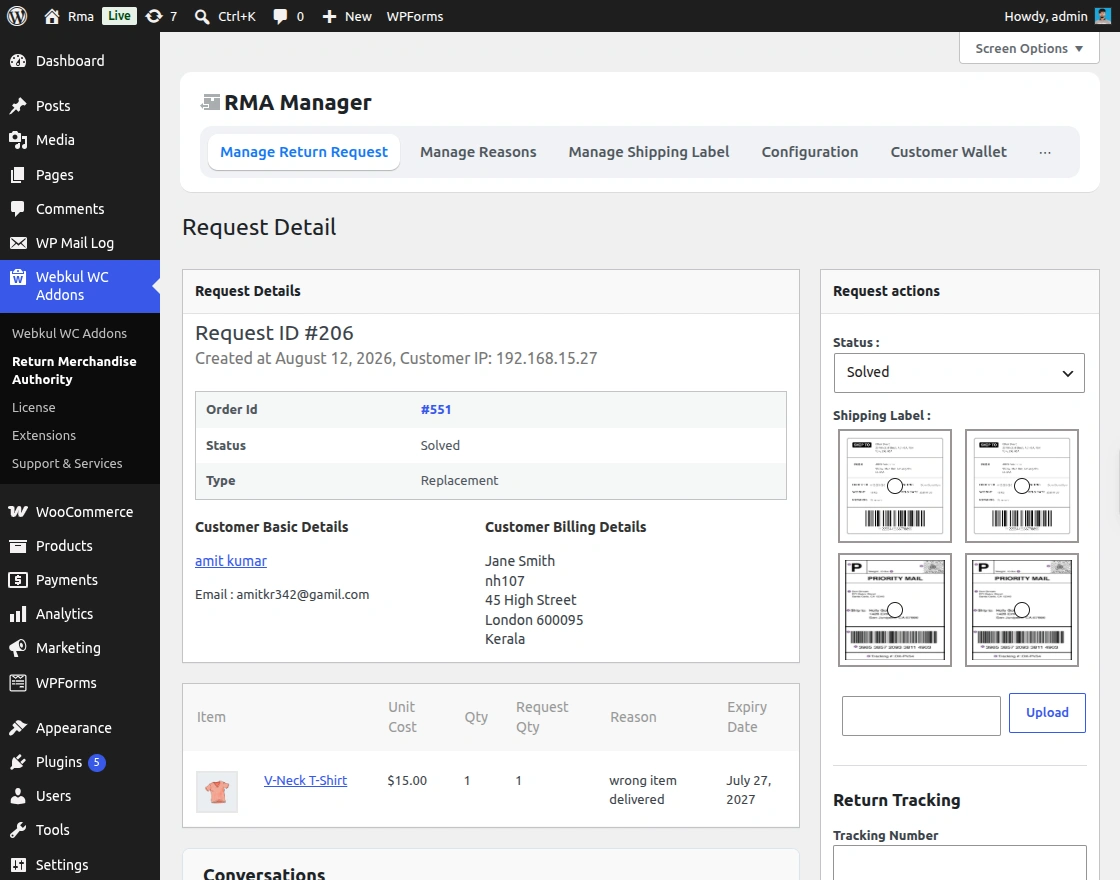The height and width of the screenshot is (880, 1120).
Task: Click the WordPress logo icon
Action: 17,16
